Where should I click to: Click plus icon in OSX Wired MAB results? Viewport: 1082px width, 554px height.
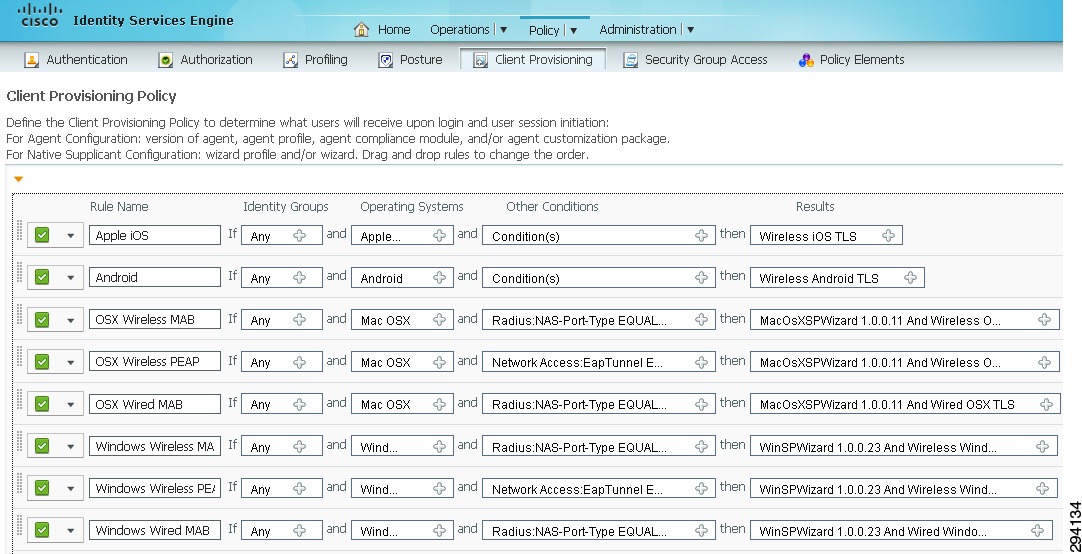pyautogui.click(x=1046, y=404)
